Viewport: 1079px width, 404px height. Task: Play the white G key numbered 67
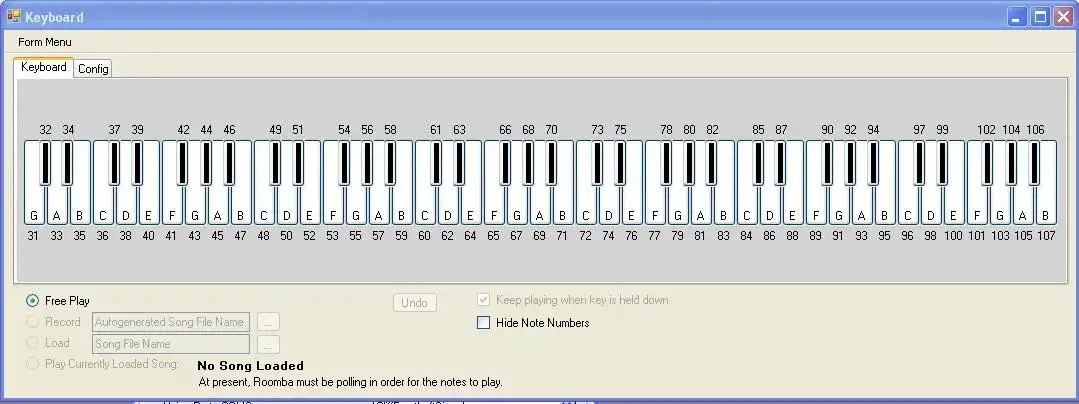[517, 206]
